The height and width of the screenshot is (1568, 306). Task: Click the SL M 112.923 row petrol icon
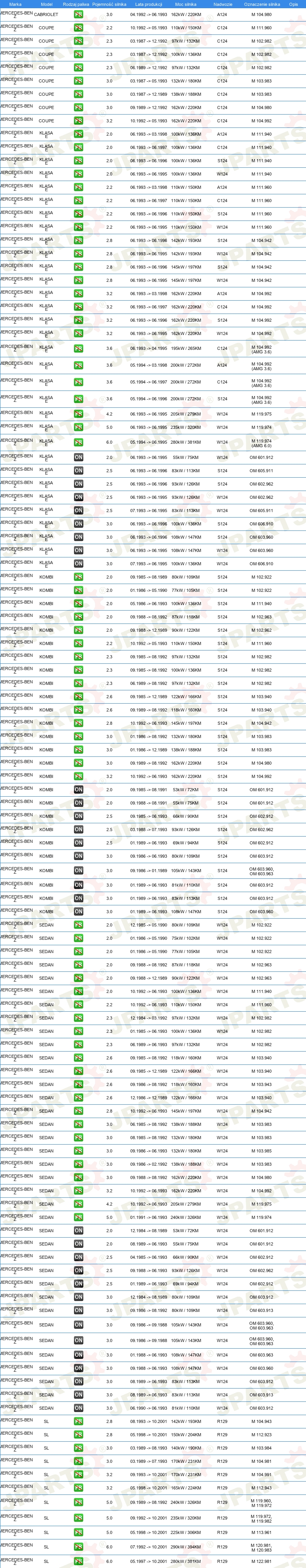[79, 1435]
